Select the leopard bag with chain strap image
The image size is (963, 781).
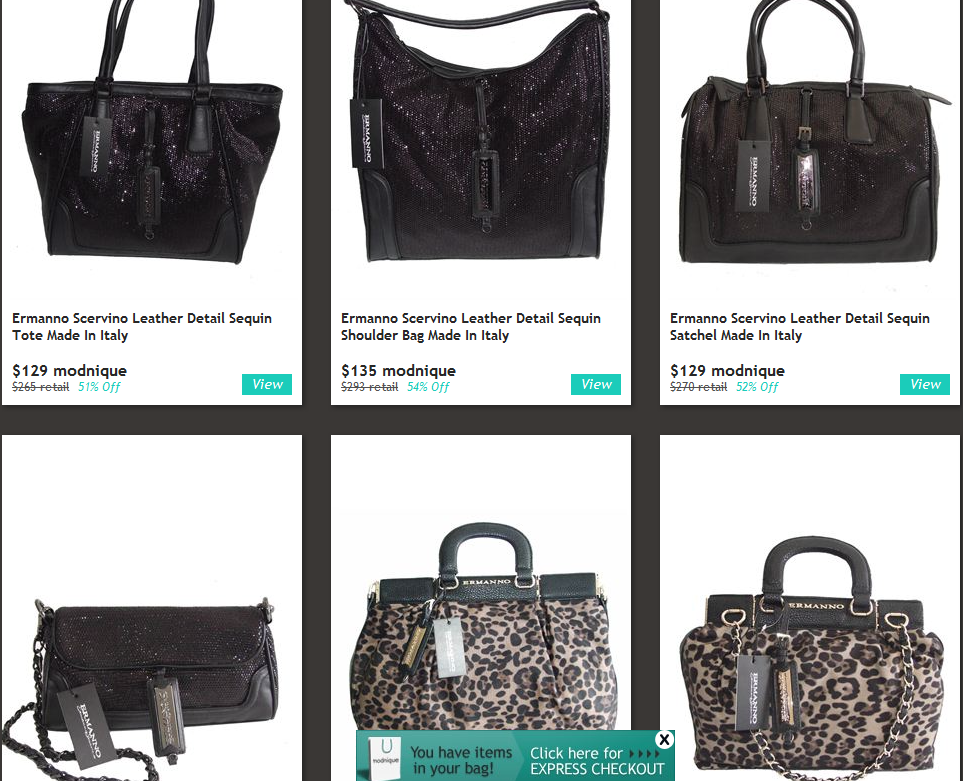click(812, 657)
